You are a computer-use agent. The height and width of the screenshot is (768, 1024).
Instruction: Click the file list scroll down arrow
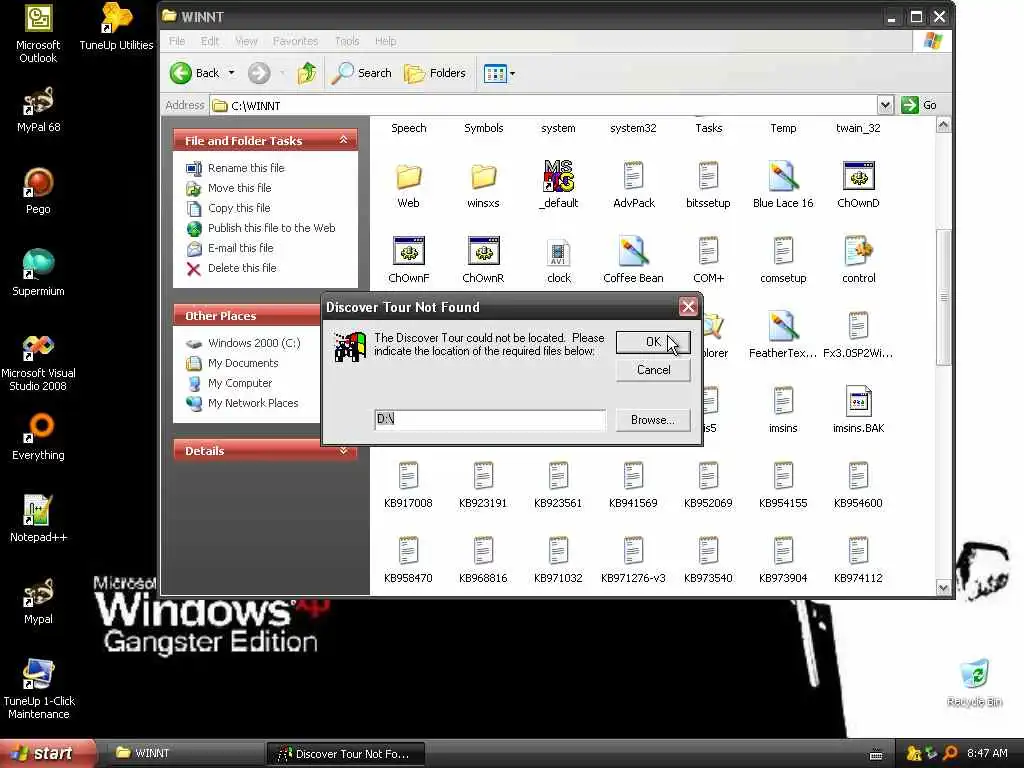(943, 587)
